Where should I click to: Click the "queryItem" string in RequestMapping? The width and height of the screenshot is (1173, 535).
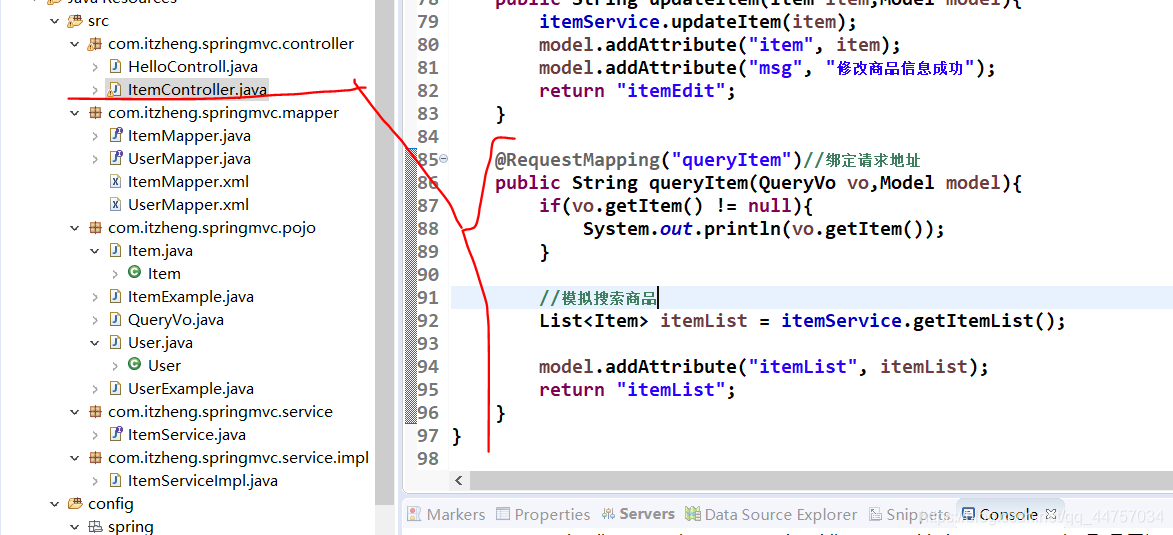pyautogui.click(x=731, y=159)
